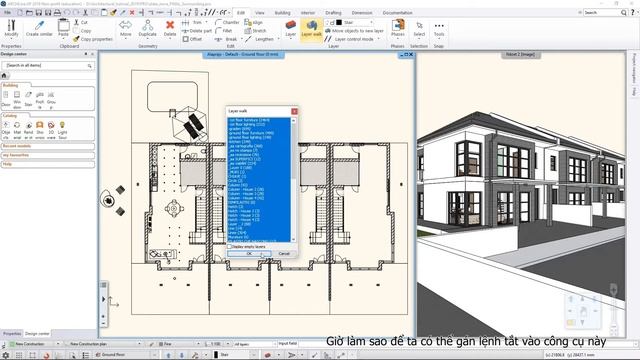Click OK in Layer walk dialog
Viewport: 640px width, 360px height.
click(x=249, y=253)
